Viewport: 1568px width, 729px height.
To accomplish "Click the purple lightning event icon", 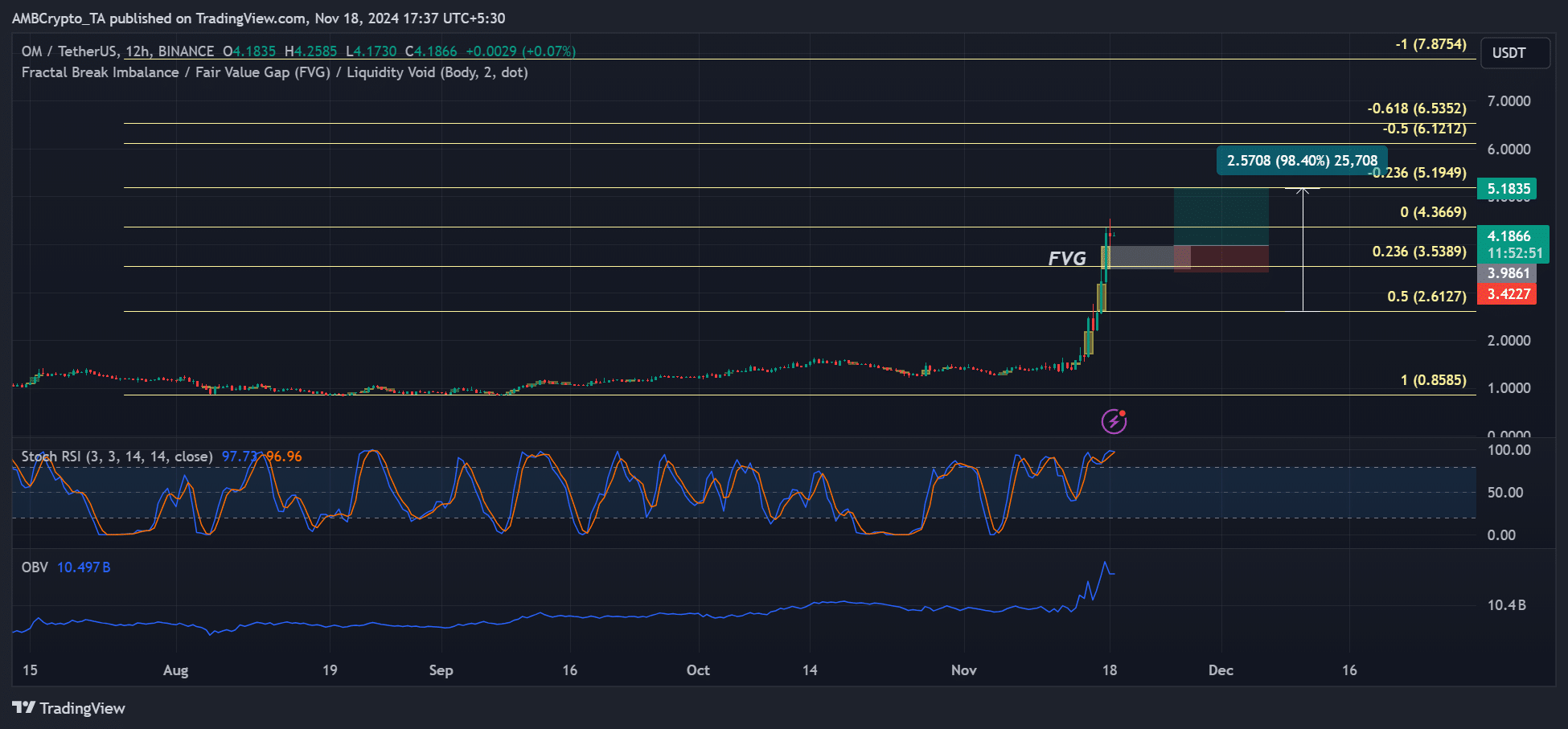I will tap(1114, 420).
